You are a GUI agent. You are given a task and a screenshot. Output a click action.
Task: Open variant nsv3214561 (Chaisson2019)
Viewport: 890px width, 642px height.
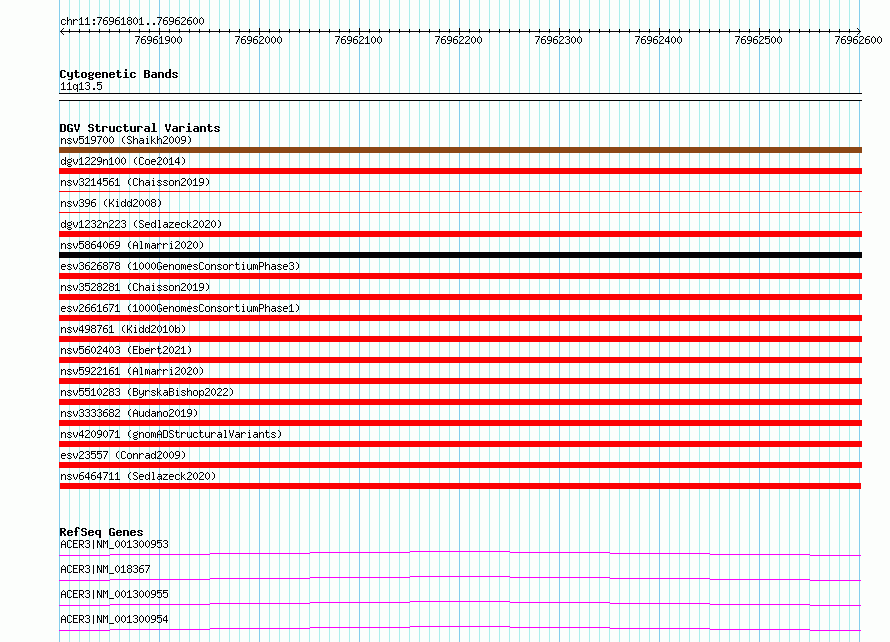pyautogui.click(x=135, y=182)
